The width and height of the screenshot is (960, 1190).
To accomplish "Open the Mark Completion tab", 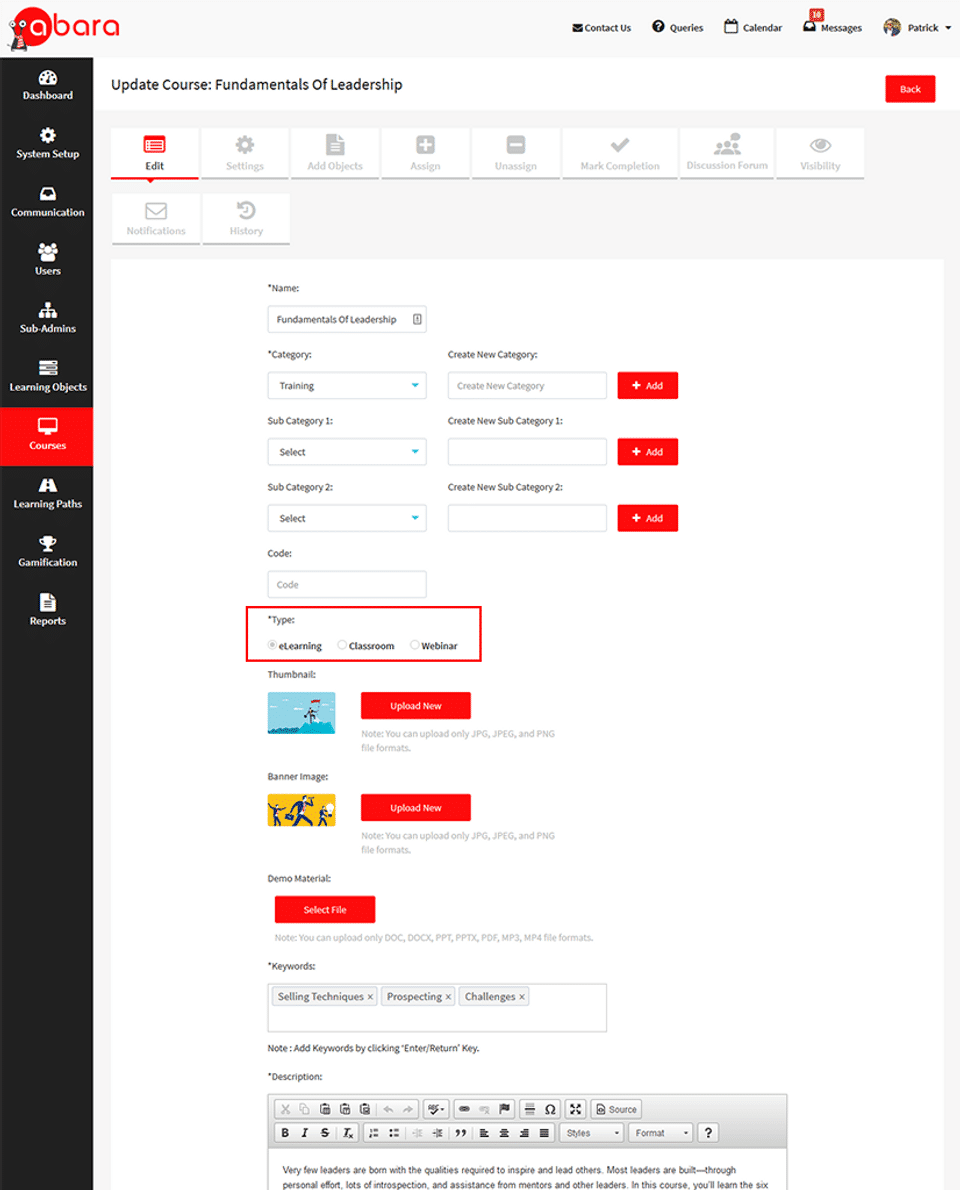I will pyautogui.click(x=619, y=153).
